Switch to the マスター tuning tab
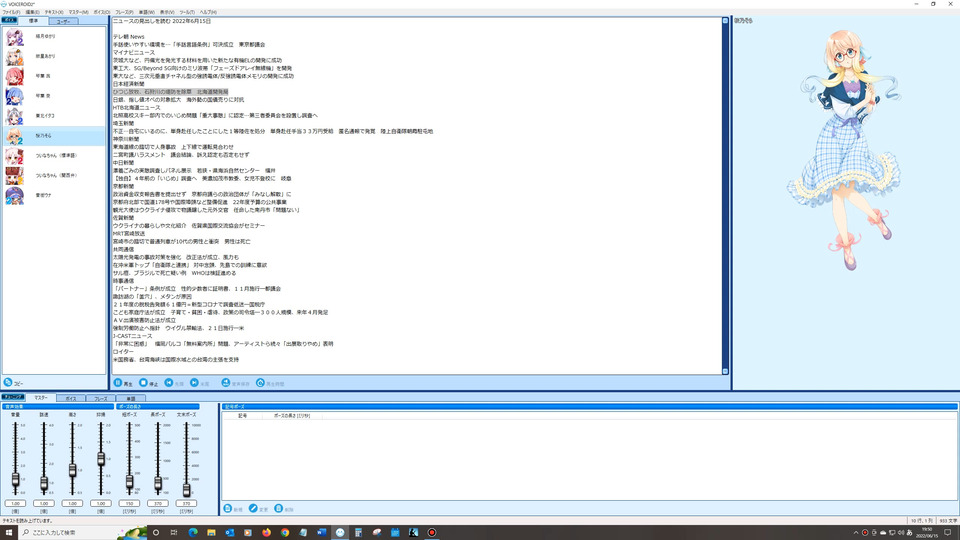 coord(40,398)
